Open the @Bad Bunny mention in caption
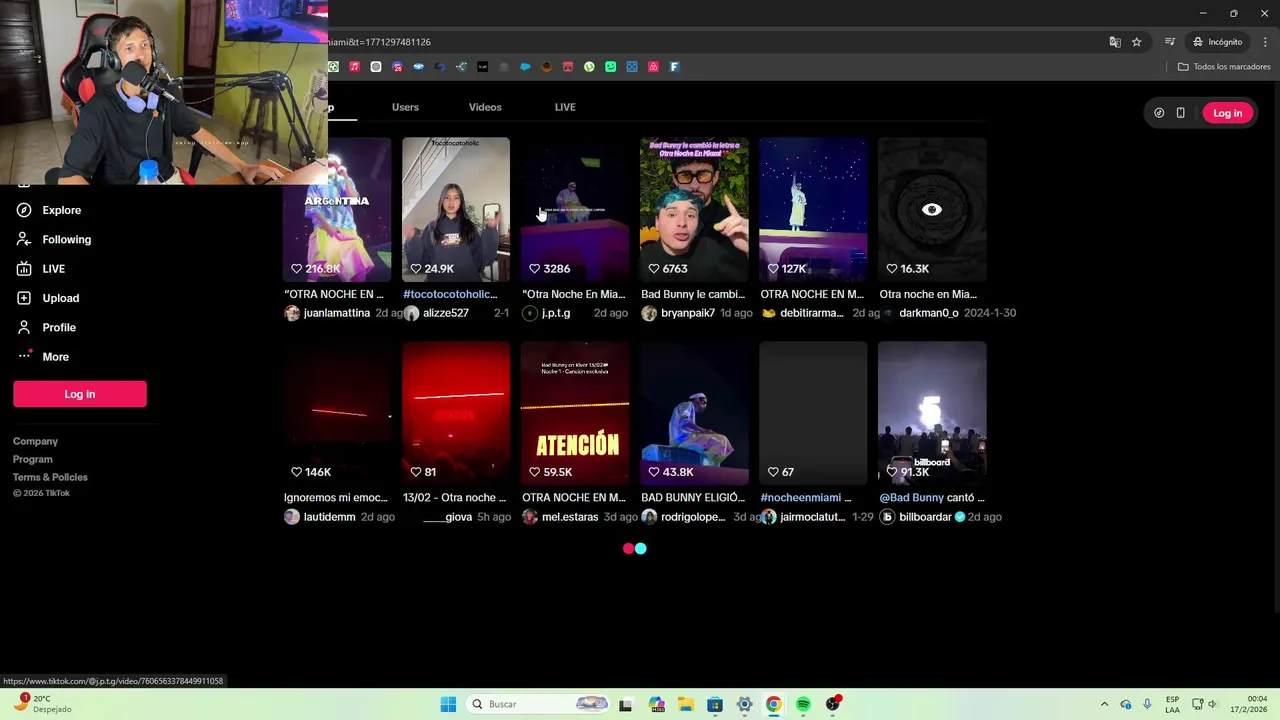 (912, 497)
